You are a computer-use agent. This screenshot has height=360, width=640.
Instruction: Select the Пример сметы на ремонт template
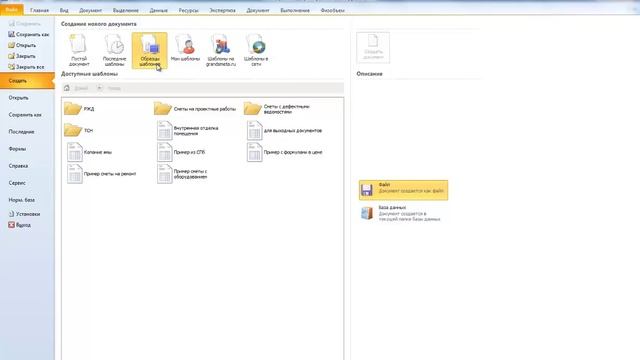tap(102, 173)
